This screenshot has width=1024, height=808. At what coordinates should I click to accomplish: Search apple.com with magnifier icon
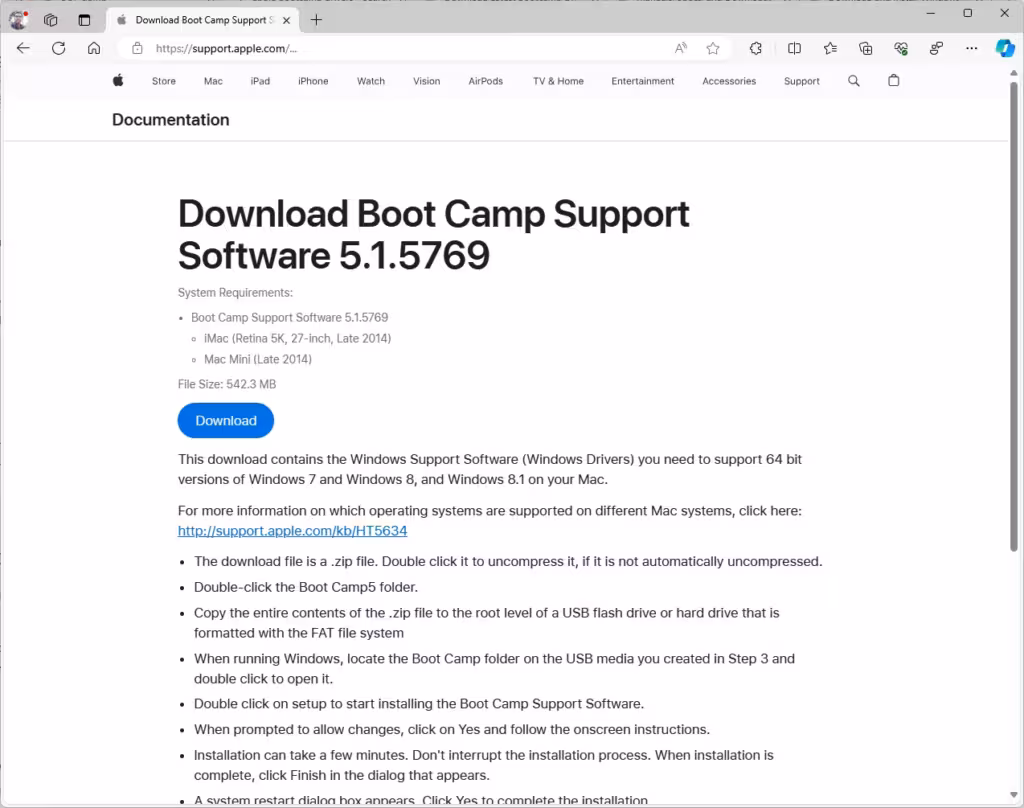[854, 80]
